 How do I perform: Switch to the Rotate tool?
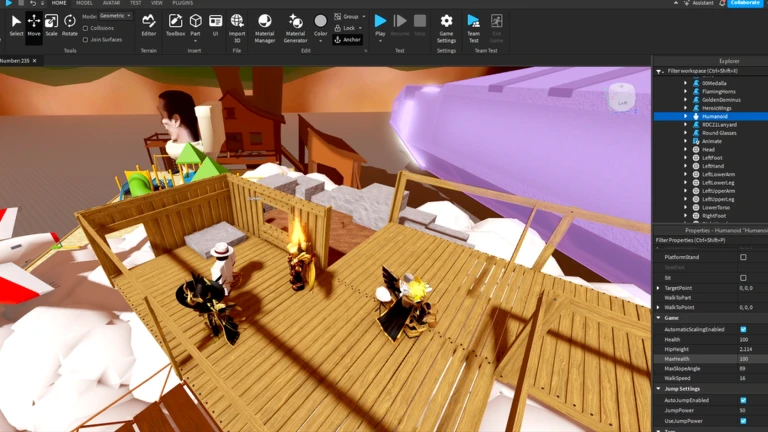70,25
